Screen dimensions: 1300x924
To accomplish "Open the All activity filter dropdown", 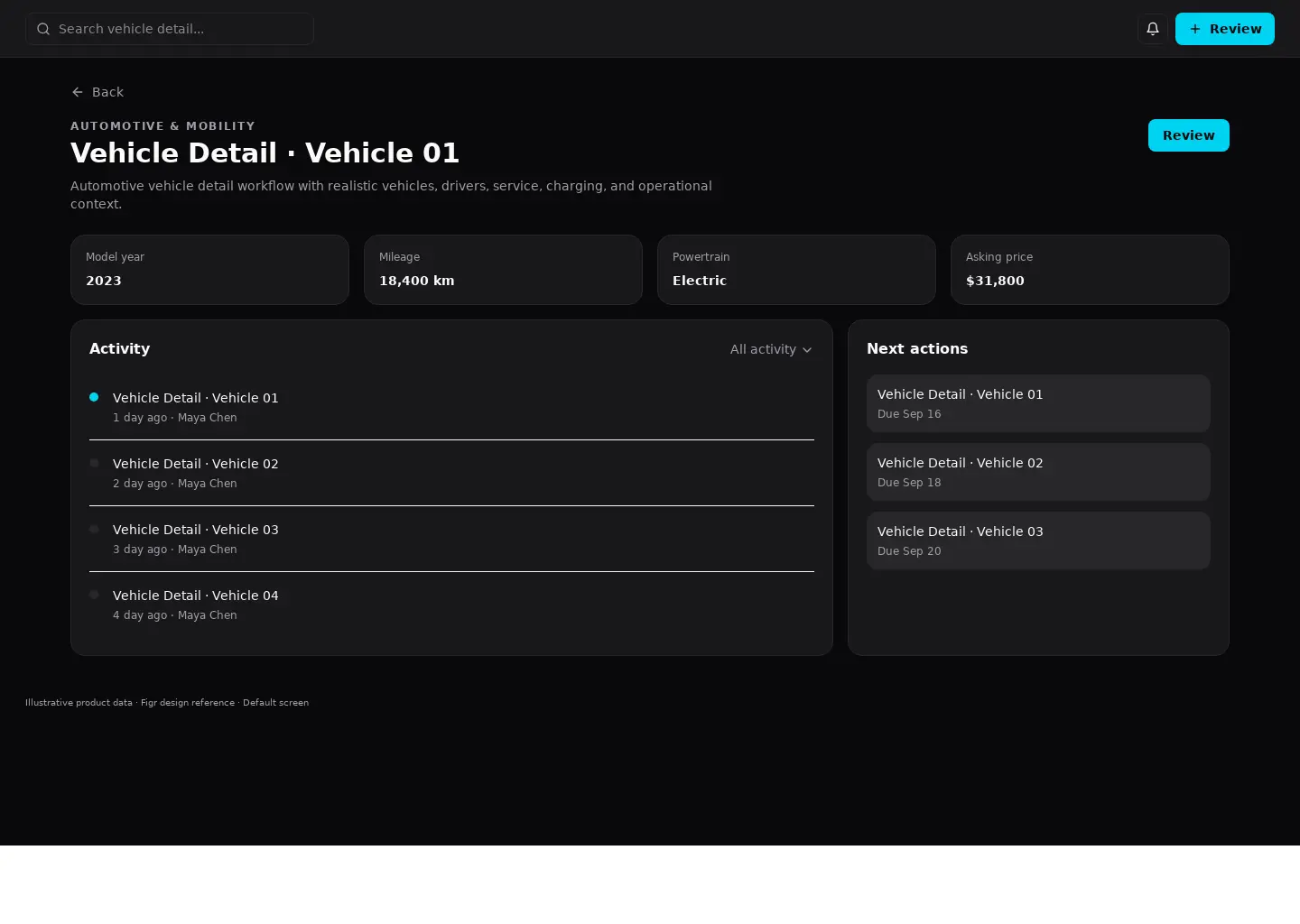I will coord(771,349).
